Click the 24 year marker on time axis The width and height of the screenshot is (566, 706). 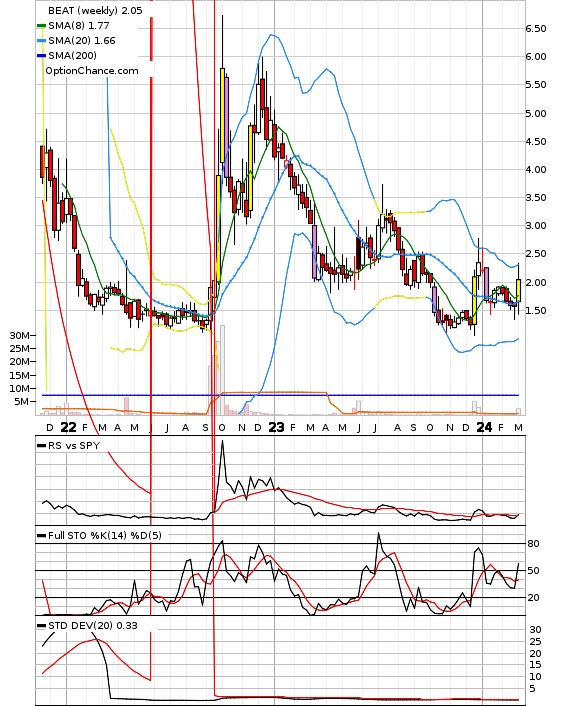tap(484, 427)
